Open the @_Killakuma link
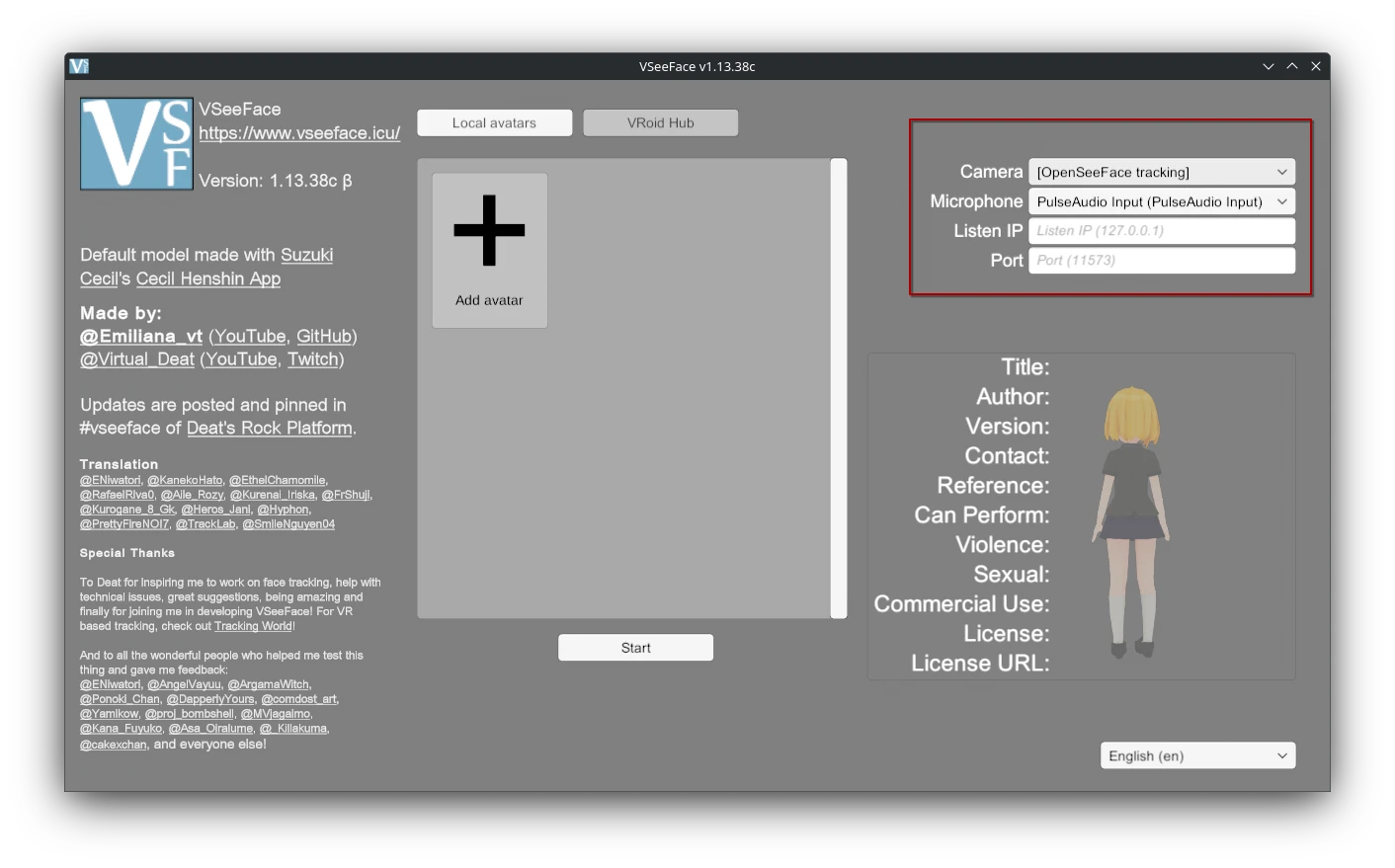This screenshot has width=1395, height=868. pos(293,729)
